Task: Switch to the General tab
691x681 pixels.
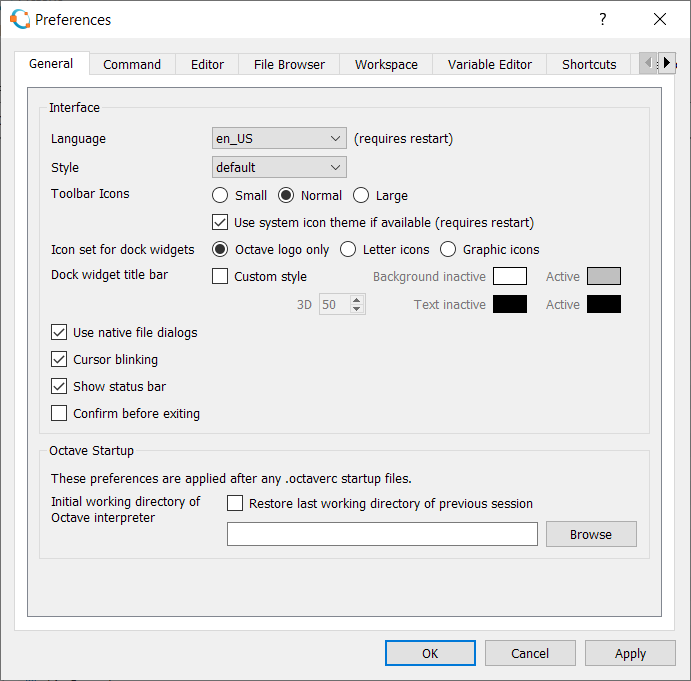Action: click(51, 64)
